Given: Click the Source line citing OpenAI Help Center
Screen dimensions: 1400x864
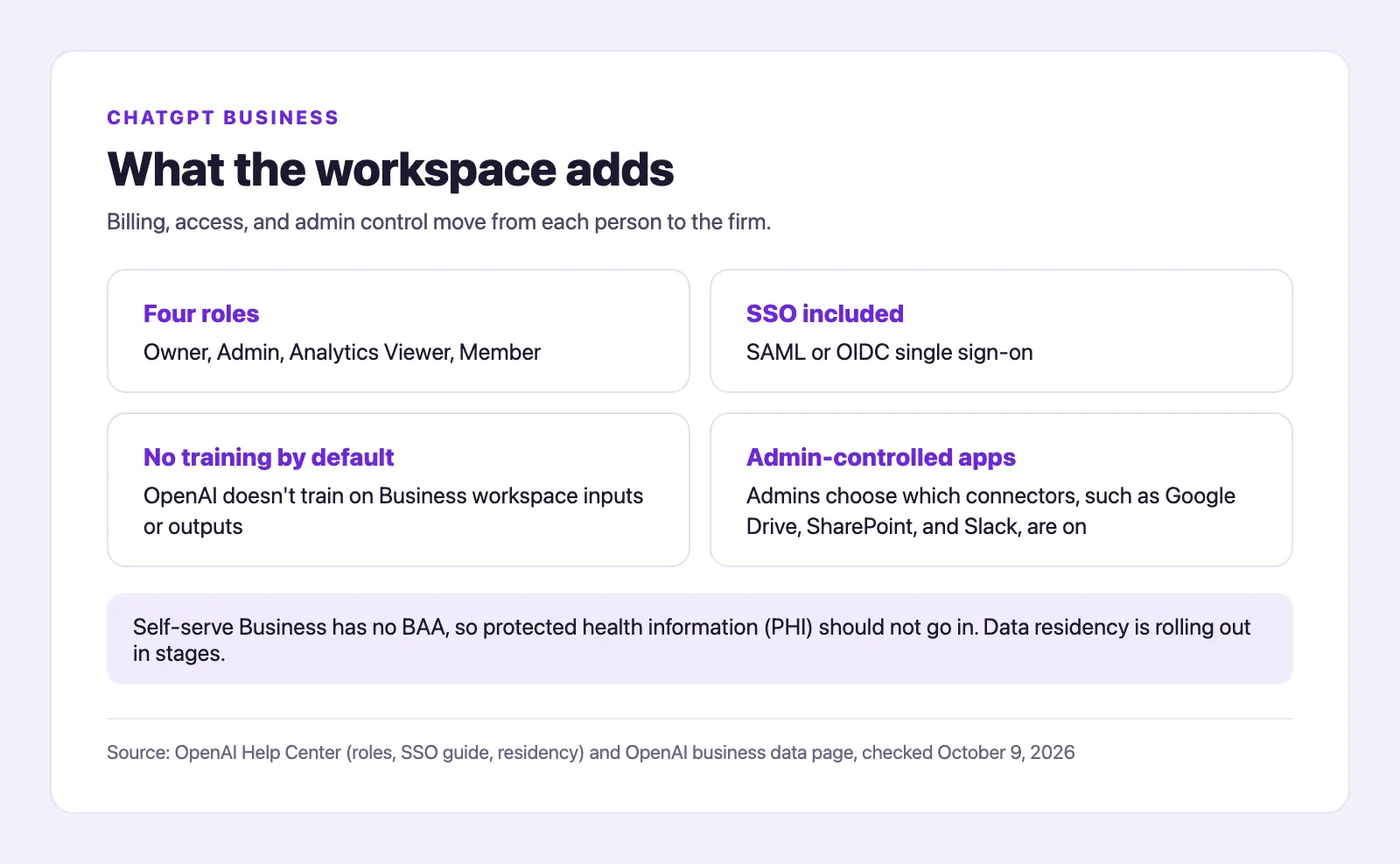Looking at the screenshot, I should (x=591, y=753).
